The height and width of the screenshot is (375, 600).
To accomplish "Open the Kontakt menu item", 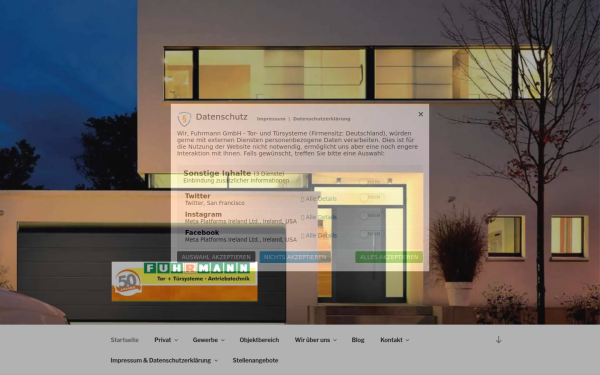I will (391, 340).
